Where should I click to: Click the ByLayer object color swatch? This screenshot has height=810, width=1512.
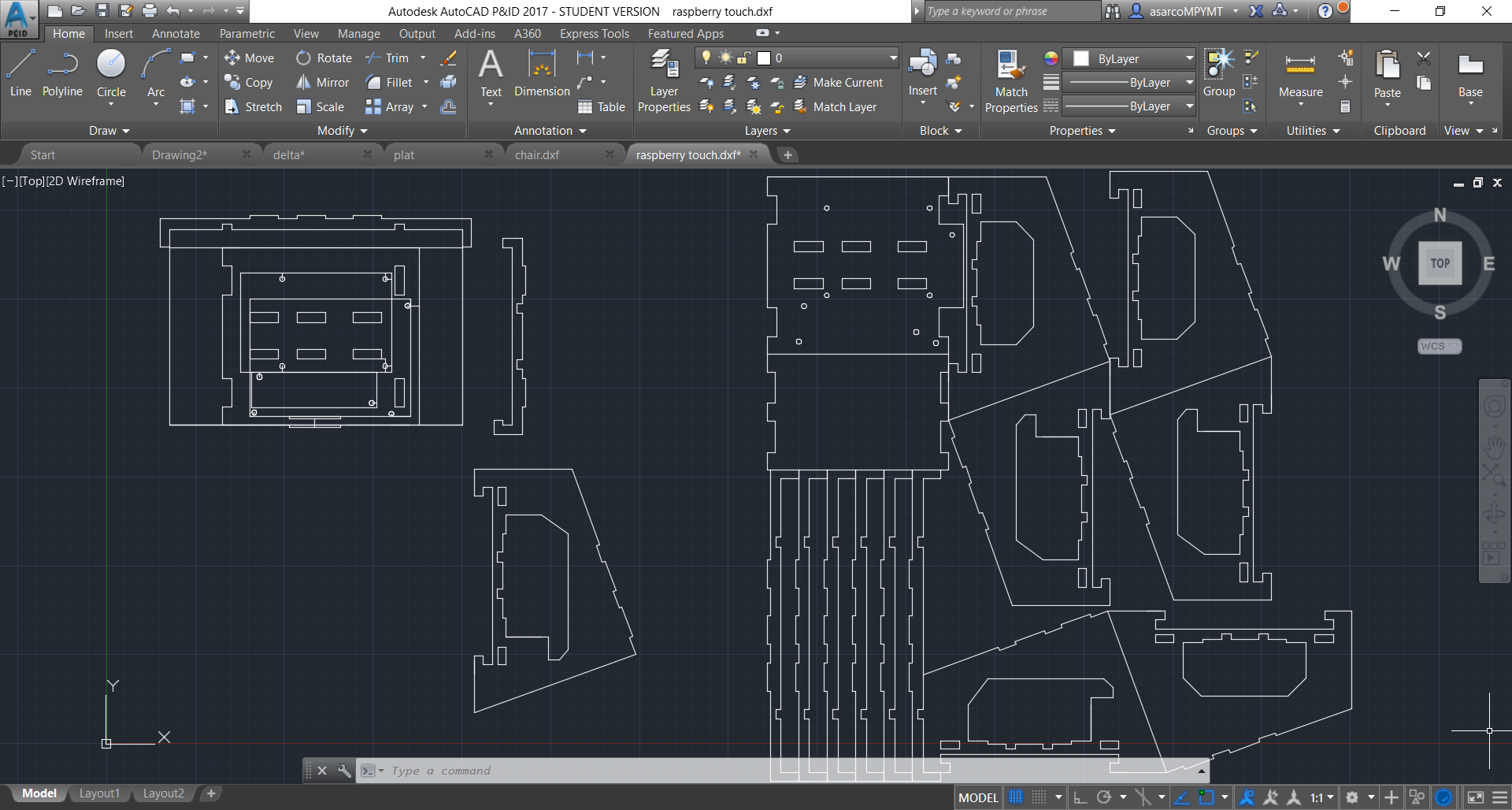(x=1081, y=58)
